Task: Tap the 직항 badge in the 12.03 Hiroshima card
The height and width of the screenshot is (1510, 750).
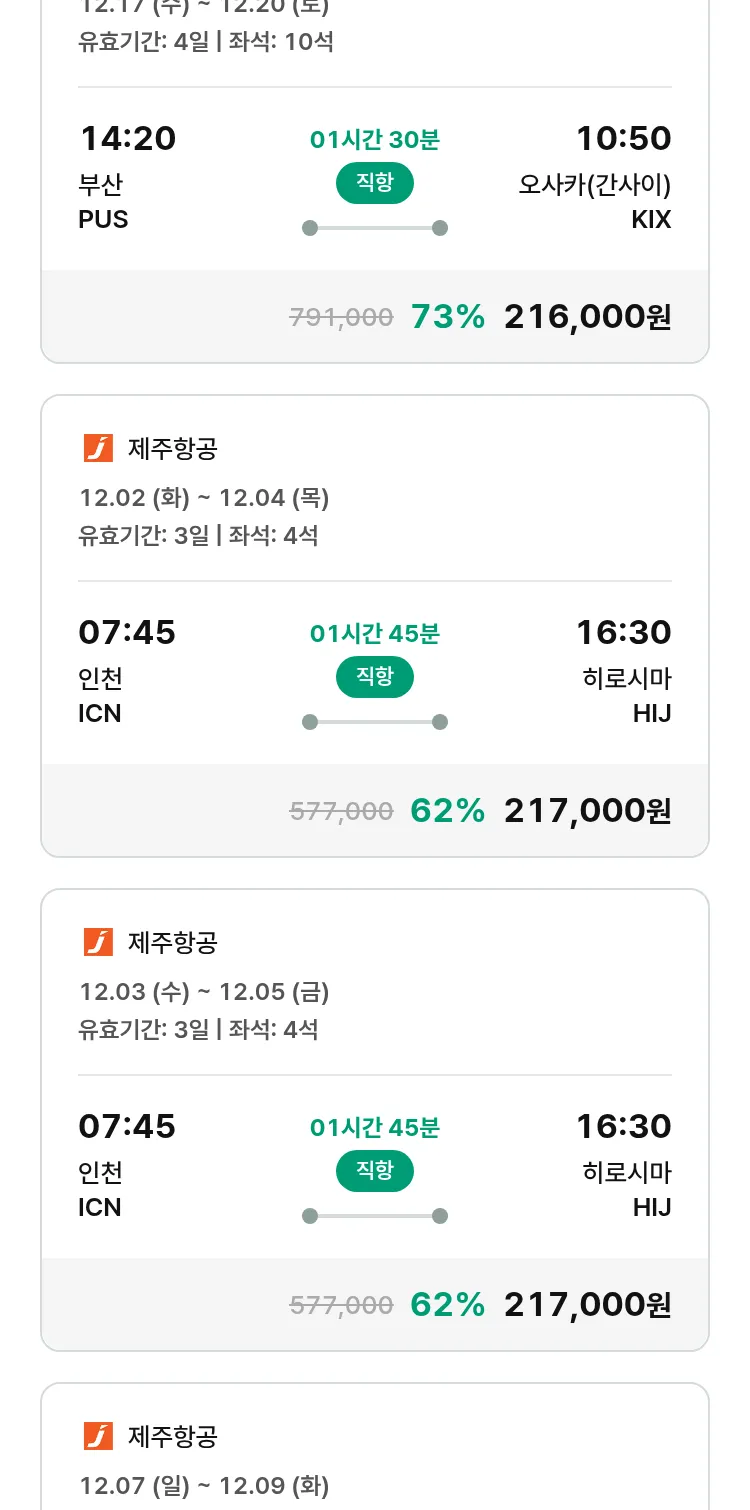Action: click(374, 1171)
